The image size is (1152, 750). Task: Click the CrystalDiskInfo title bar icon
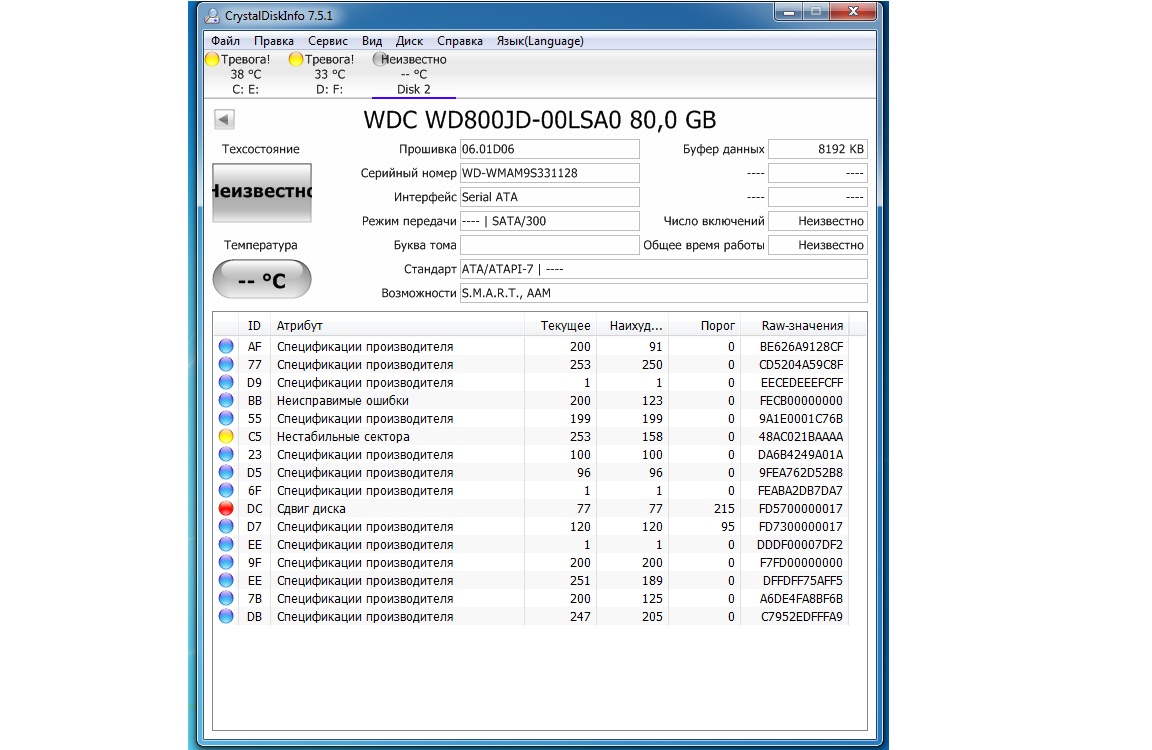212,15
